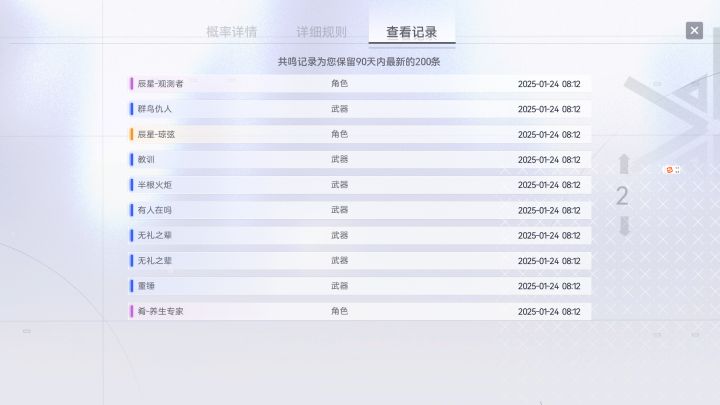The height and width of the screenshot is (405, 720).
Task: Click 角色 type in 辰星-琼弦 row
Action: coord(339,134)
